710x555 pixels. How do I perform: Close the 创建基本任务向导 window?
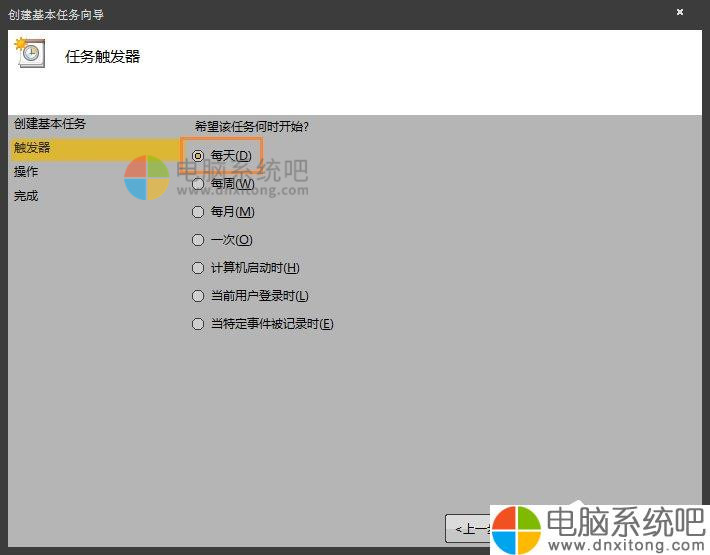(x=680, y=13)
